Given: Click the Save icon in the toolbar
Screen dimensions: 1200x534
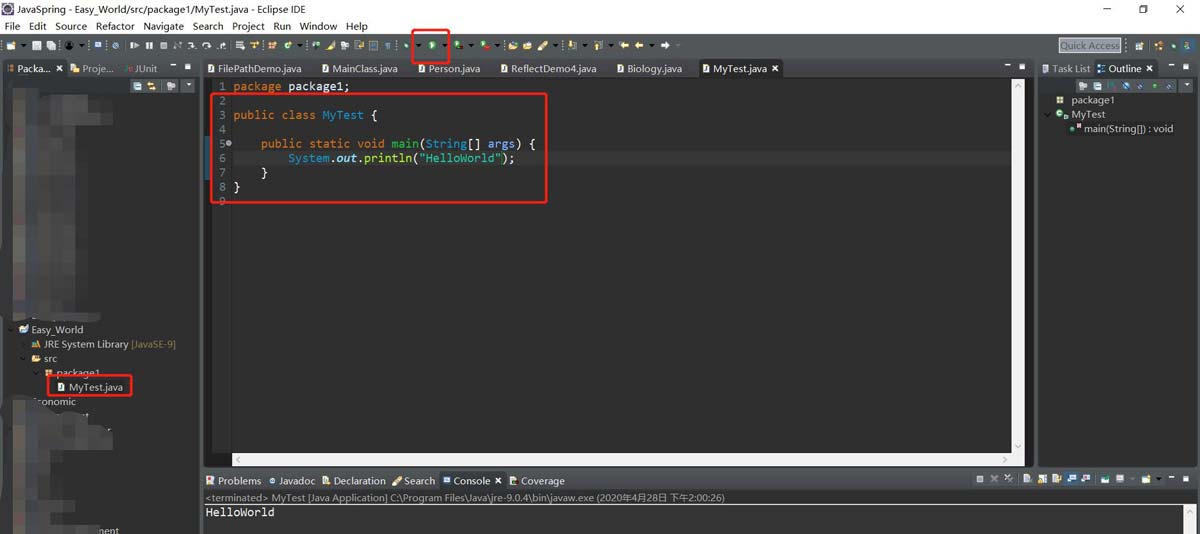Looking at the screenshot, I should point(36,45).
